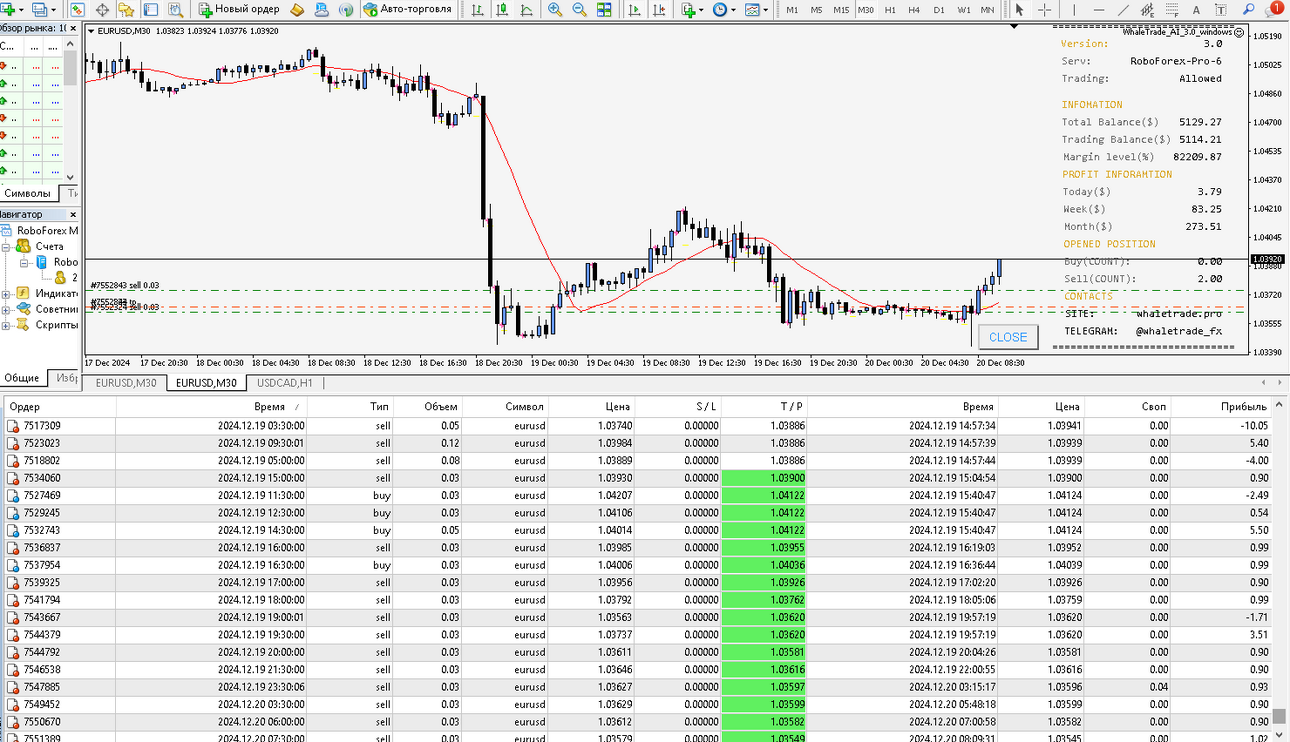Toggle the Navigator panel (star folder icon)

click(x=126, y=10)
